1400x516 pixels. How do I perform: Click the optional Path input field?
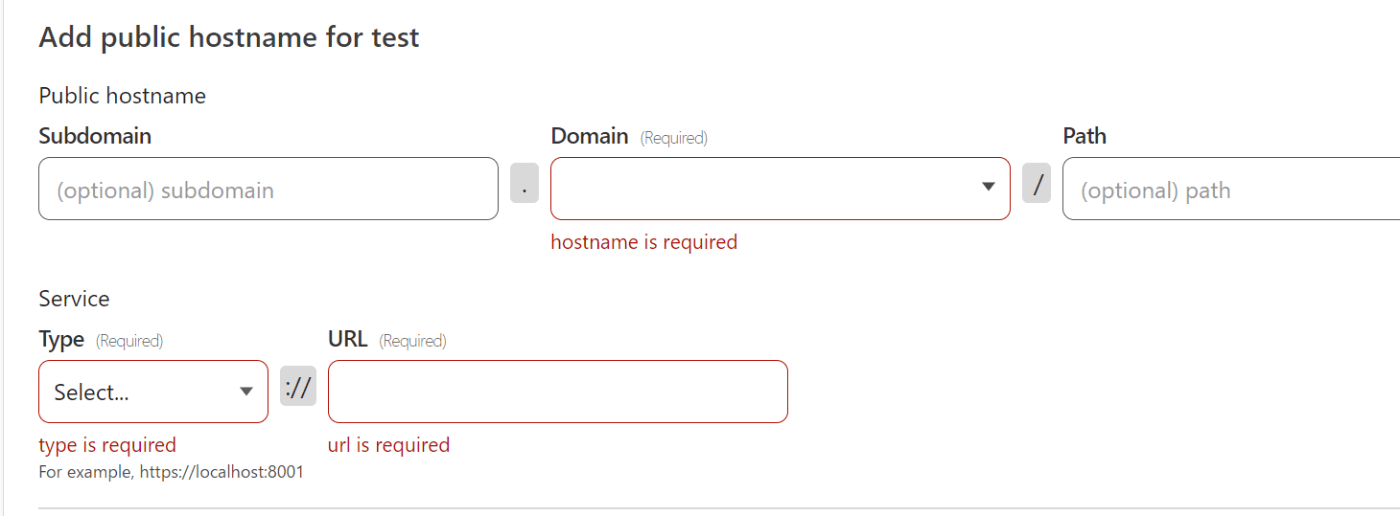click(1230, 189)
